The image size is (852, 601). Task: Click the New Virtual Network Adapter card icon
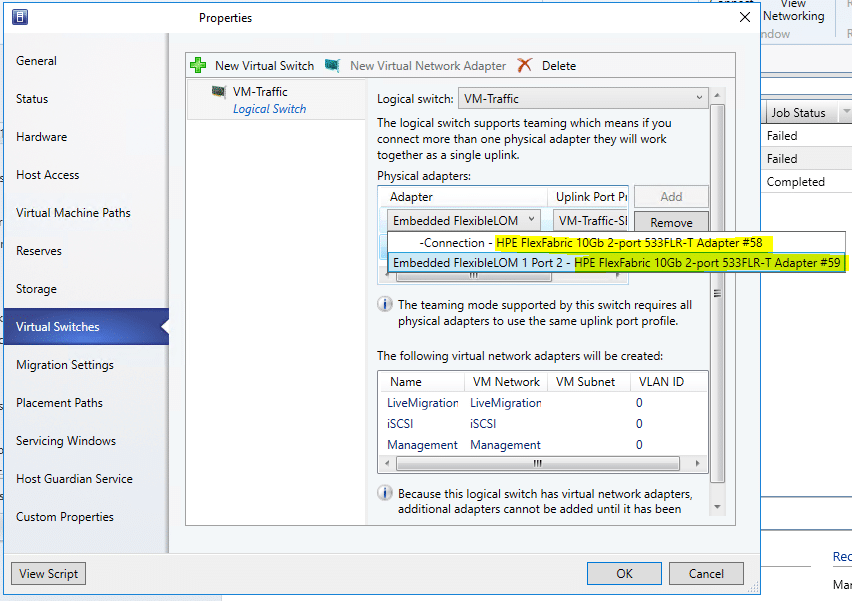333,65
